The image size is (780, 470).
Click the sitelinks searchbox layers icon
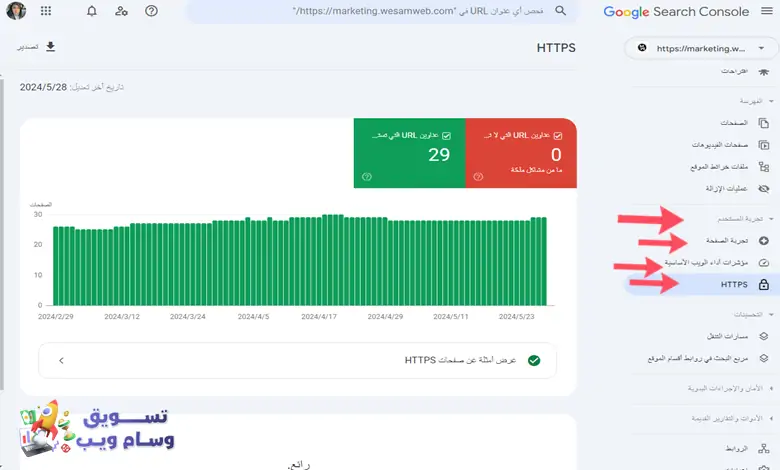pyautogui.click(x=764, y=358)
